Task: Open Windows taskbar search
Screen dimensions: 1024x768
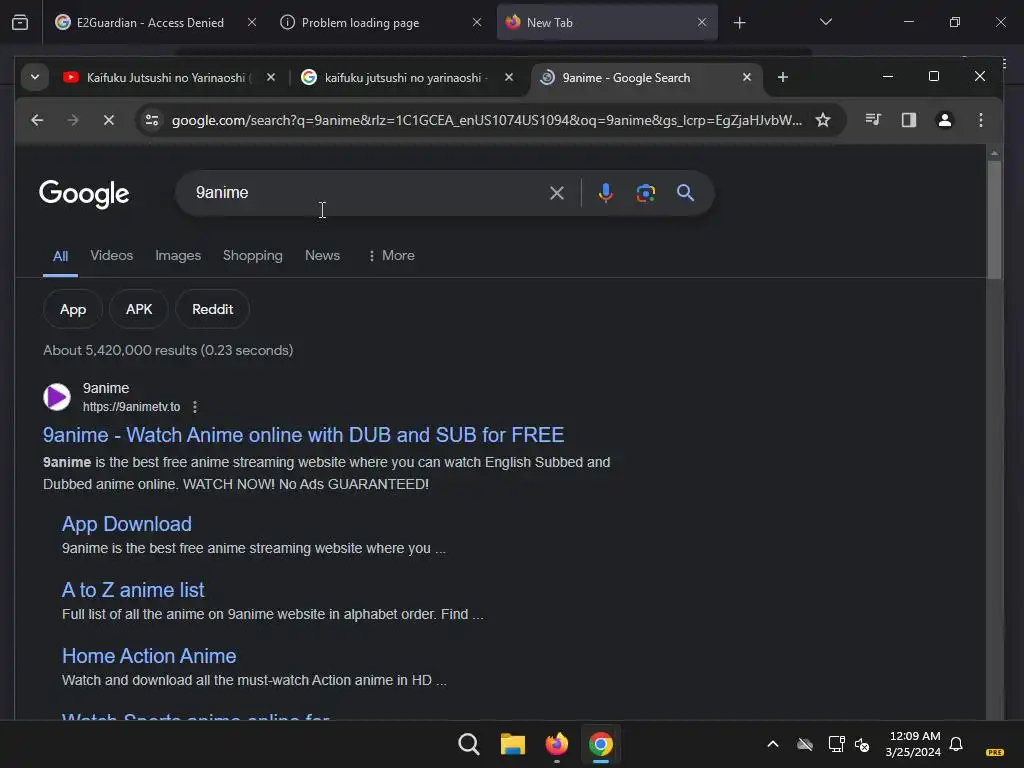Action: (x=468, y=744)
